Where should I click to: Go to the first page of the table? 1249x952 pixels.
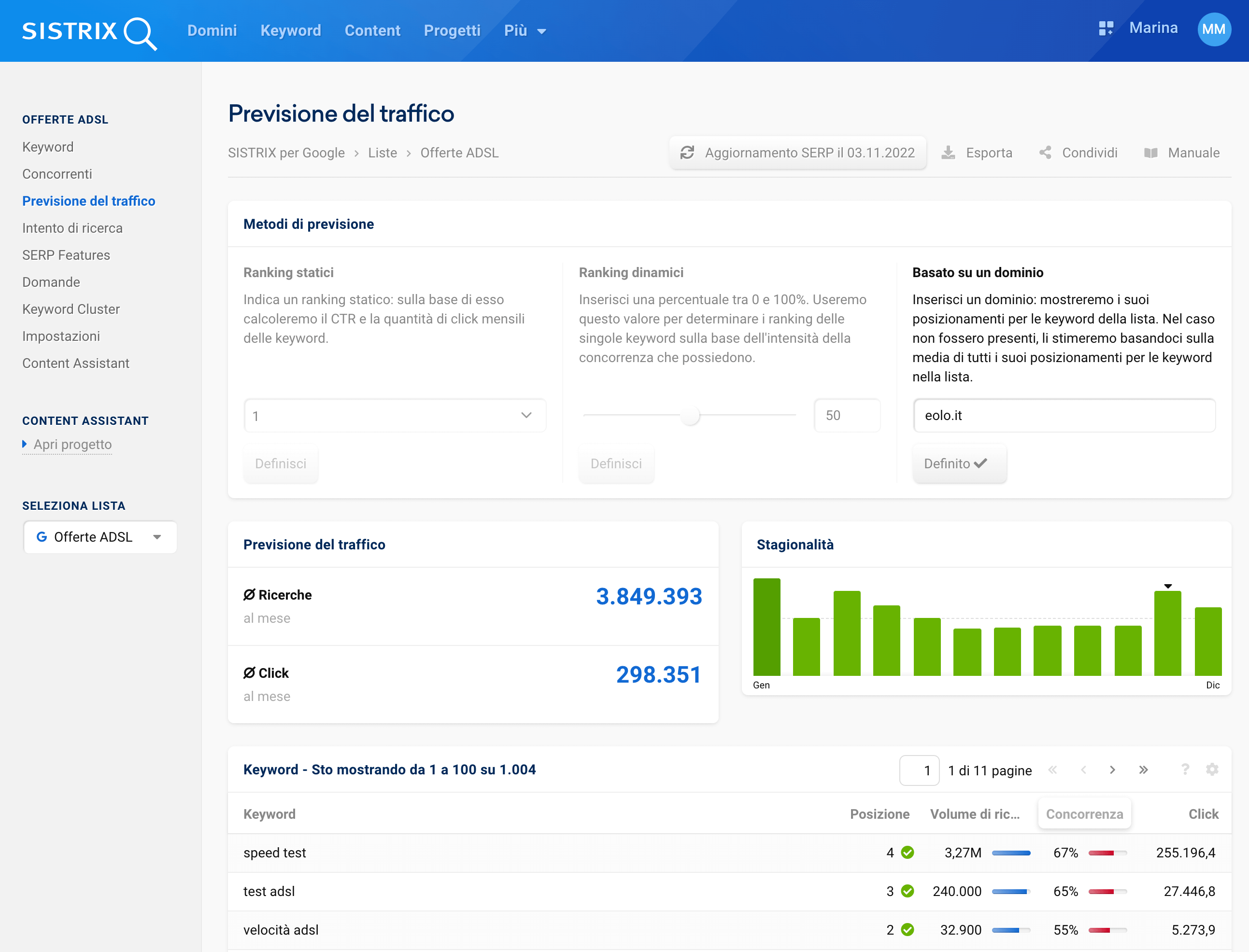tap(1052, 770)
